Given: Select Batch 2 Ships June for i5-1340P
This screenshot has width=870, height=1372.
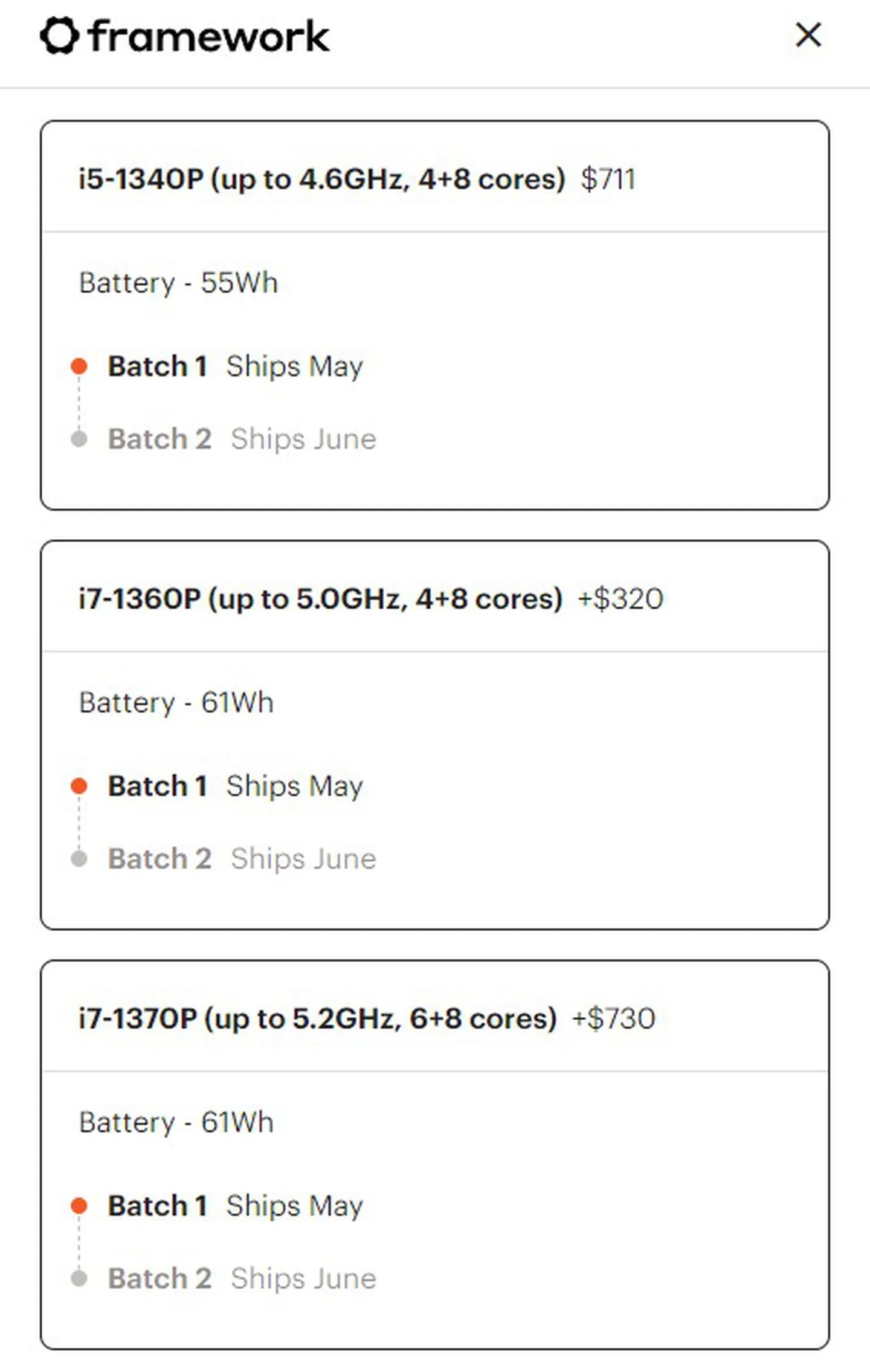Looking at the screenshot, I should [x=242, y=439].
